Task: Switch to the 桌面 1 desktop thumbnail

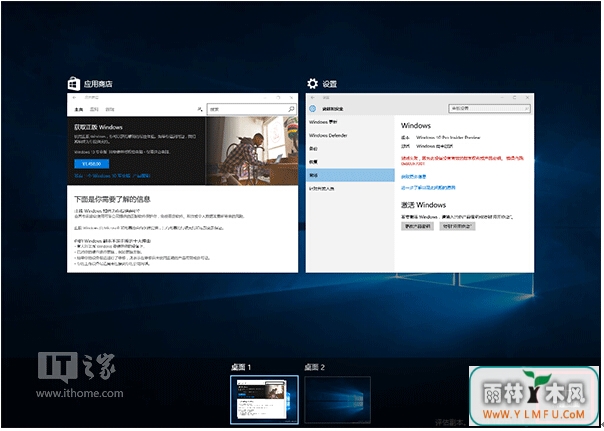Action: pyautogui.click(x=264, y=400)
